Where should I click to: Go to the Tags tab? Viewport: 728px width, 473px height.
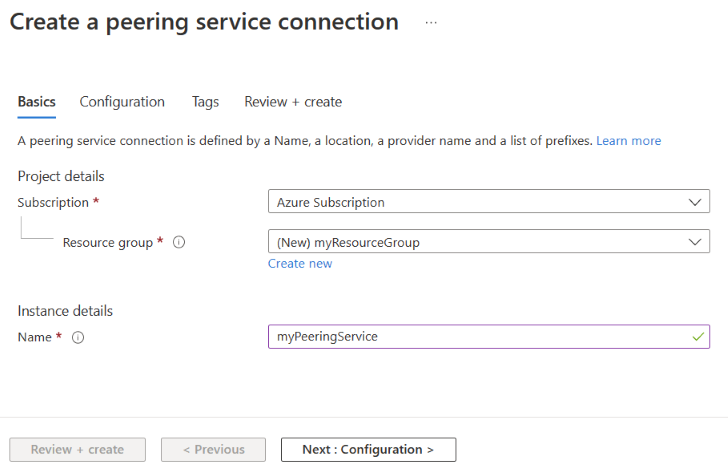[x=205, y=102]
